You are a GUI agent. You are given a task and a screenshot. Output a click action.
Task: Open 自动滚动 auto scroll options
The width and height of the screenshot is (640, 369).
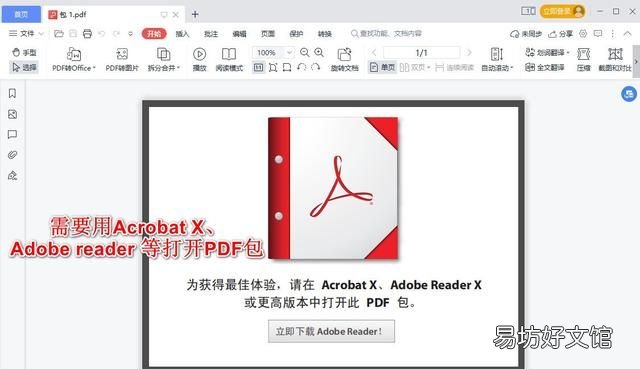coord(497,60)
